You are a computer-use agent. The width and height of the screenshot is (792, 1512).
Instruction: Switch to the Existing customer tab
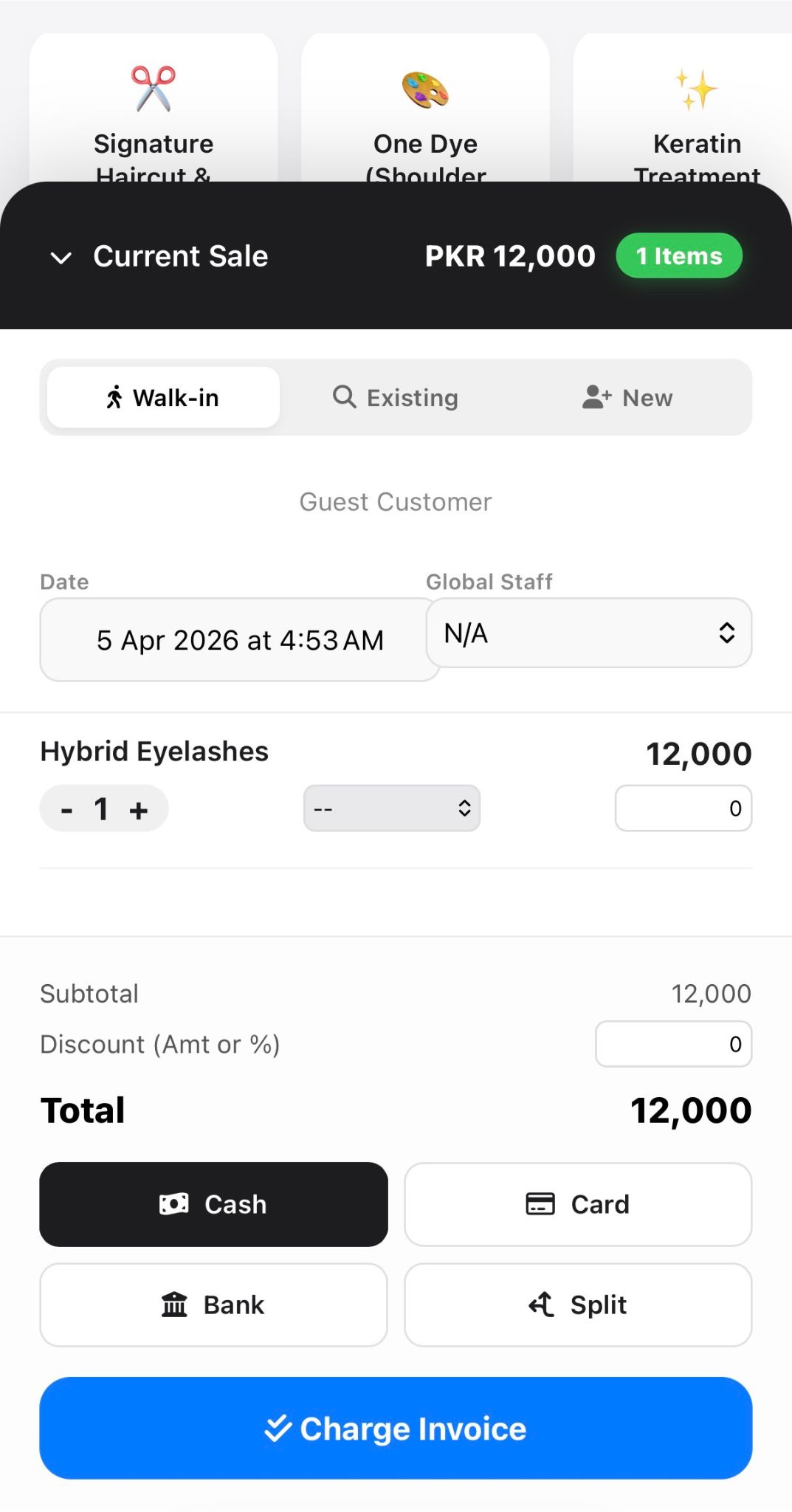click(396, 398)
